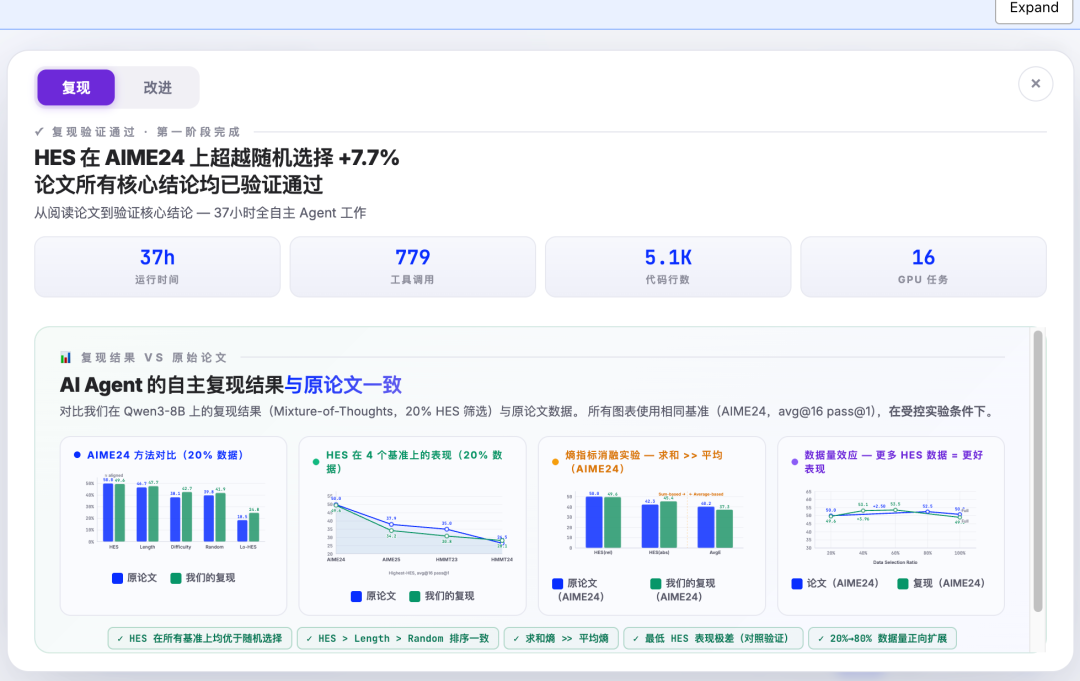Click the Expand button

(x=1034, y=8)
